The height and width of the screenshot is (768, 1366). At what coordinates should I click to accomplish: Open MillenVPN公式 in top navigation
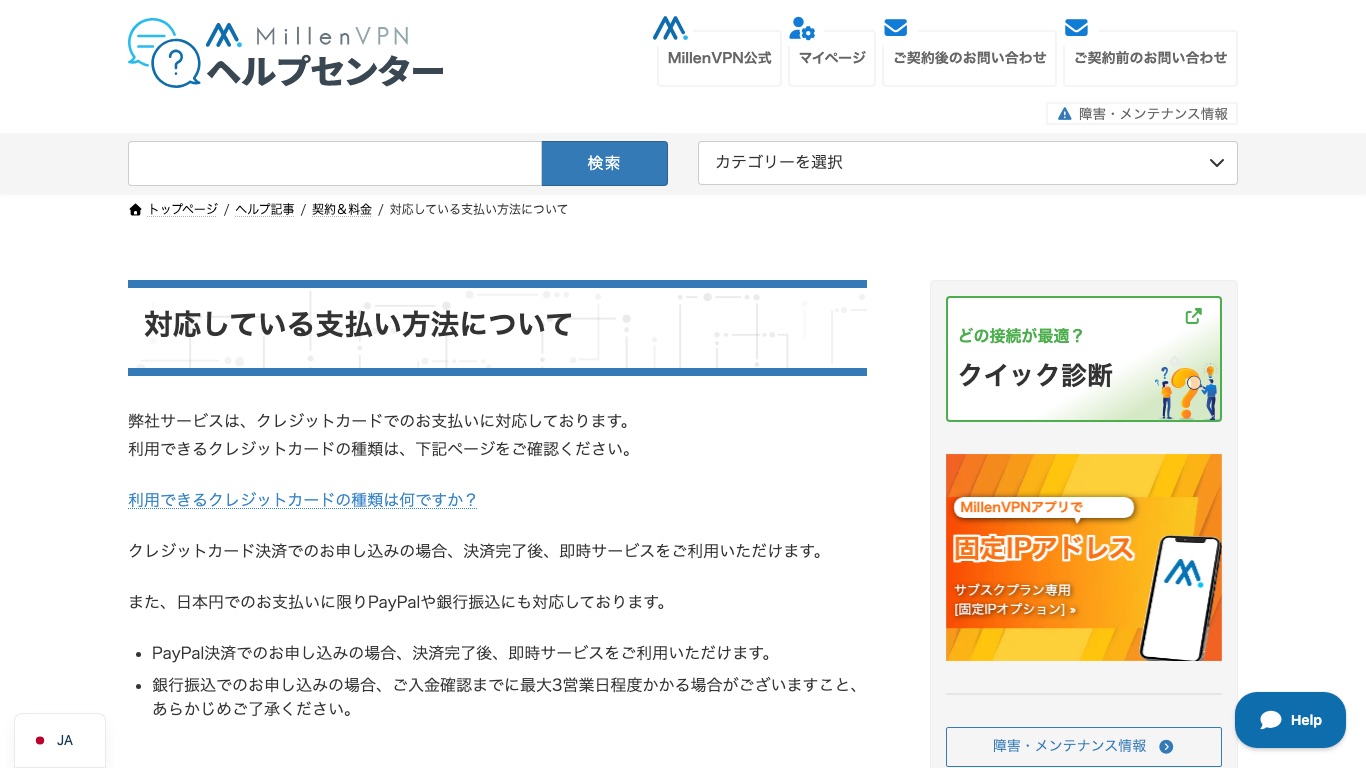tap(719, 58)
